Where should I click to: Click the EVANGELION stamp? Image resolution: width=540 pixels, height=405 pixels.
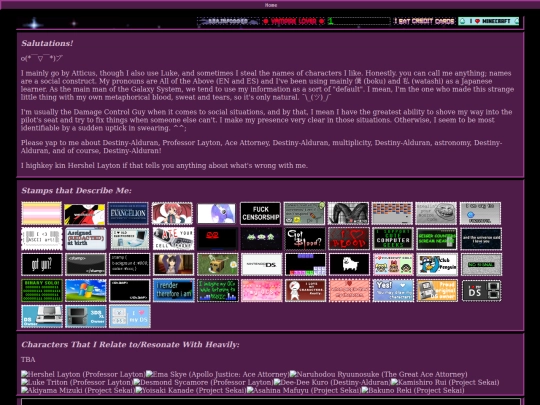(x=128, y=213)
